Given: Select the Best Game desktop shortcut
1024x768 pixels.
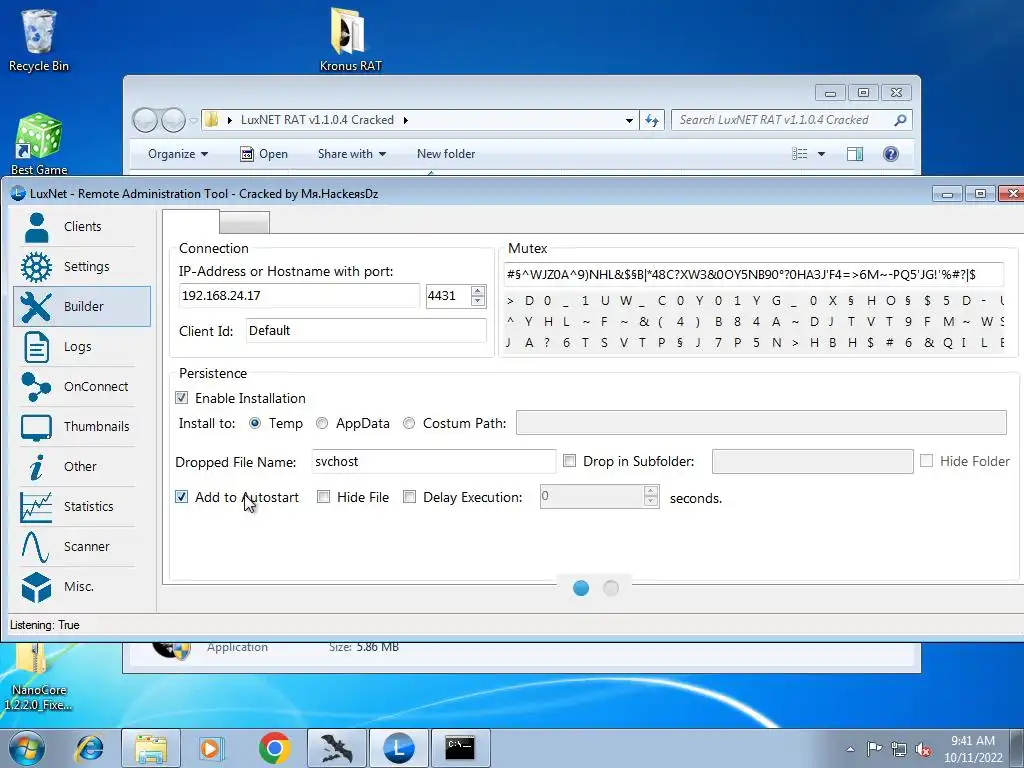Looking at the screenshot, I should pyautogui.click(x=39, y=144).
